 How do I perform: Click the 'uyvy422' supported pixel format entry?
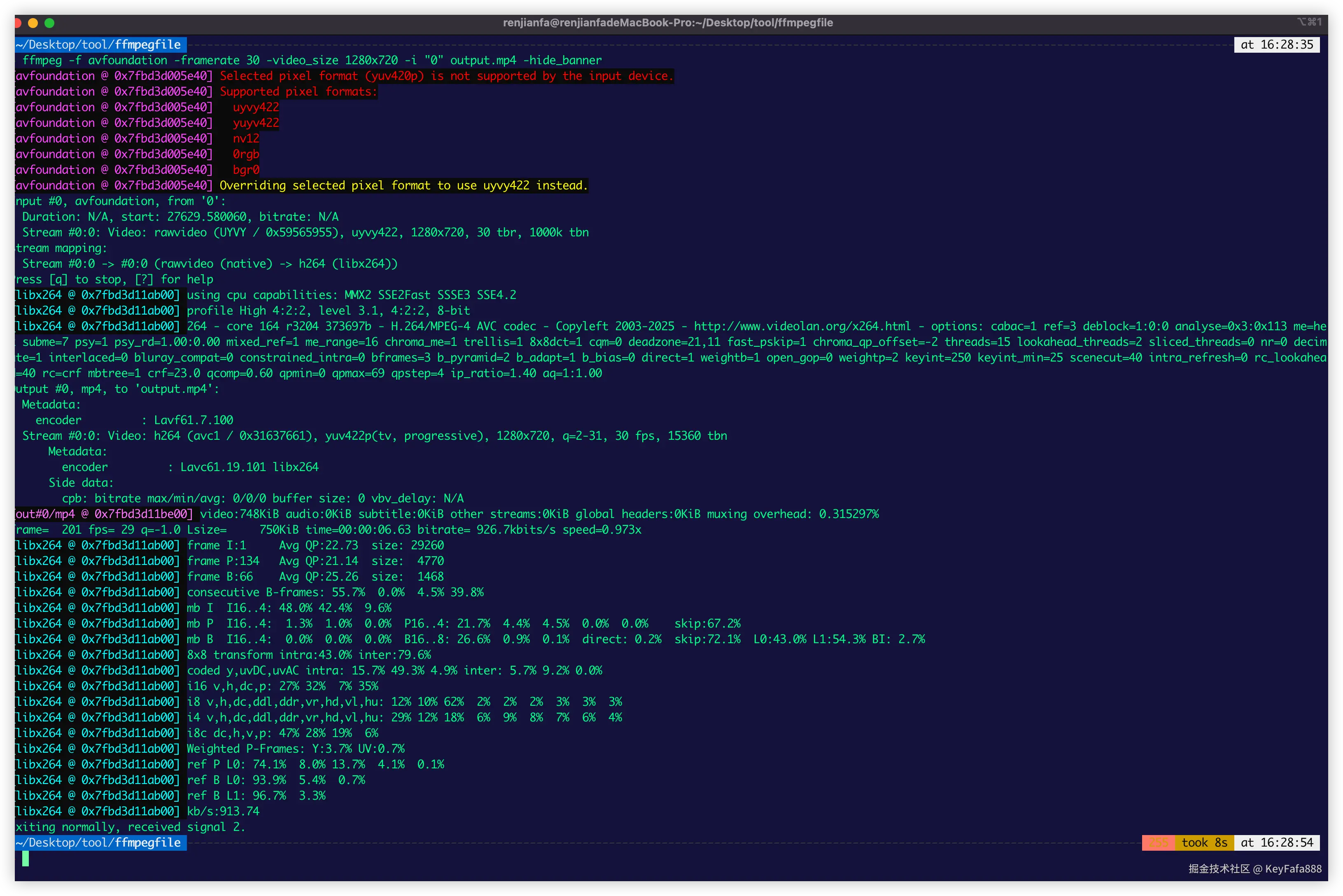tap(256, 107)
